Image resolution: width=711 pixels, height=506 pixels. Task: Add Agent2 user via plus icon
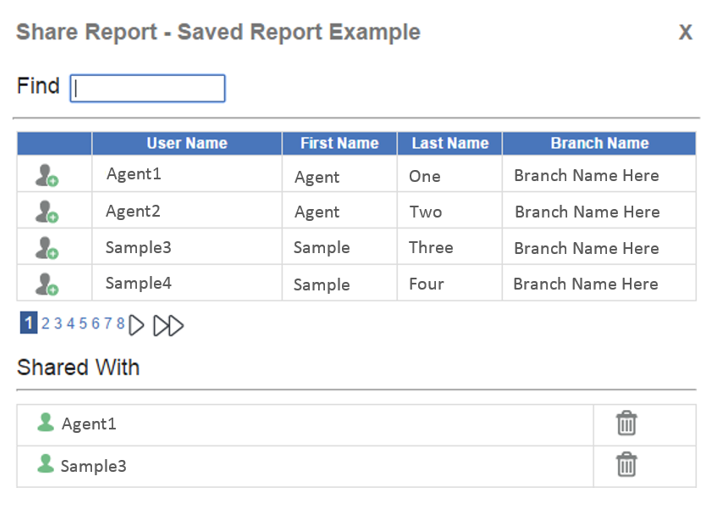tap(47, 212)
